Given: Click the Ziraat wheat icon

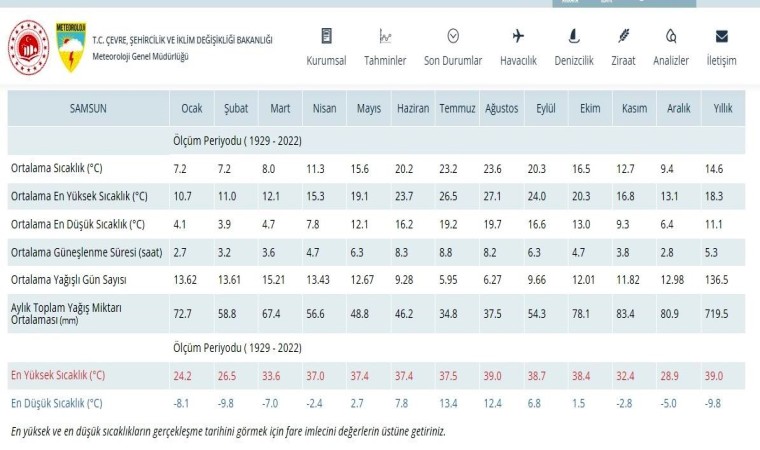Looking at the screenshot, I should coord(623,37).
